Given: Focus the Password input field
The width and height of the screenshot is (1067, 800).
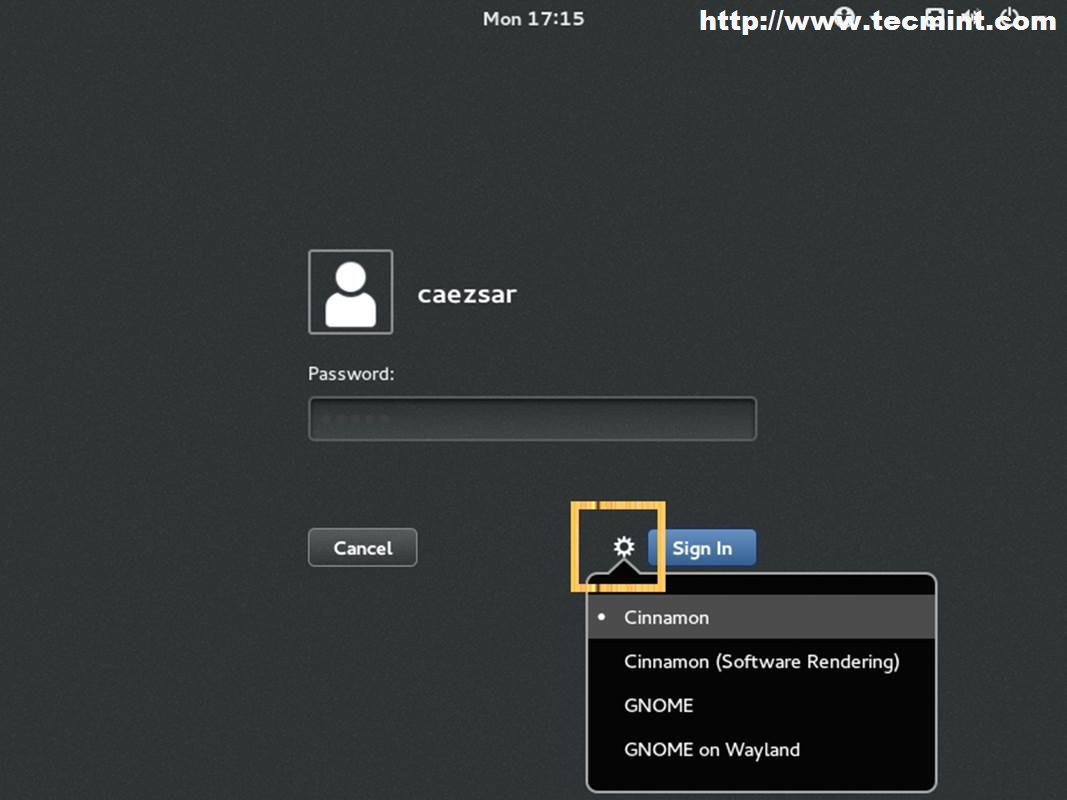Looking at the screenshot, I should 532,419.
